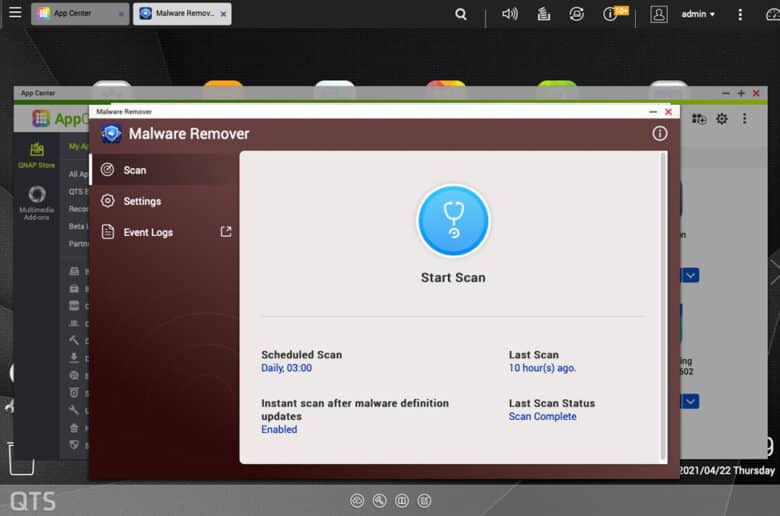Expand lower blue dropdown in App Center
780x516 pixels.
click(690, 401)
